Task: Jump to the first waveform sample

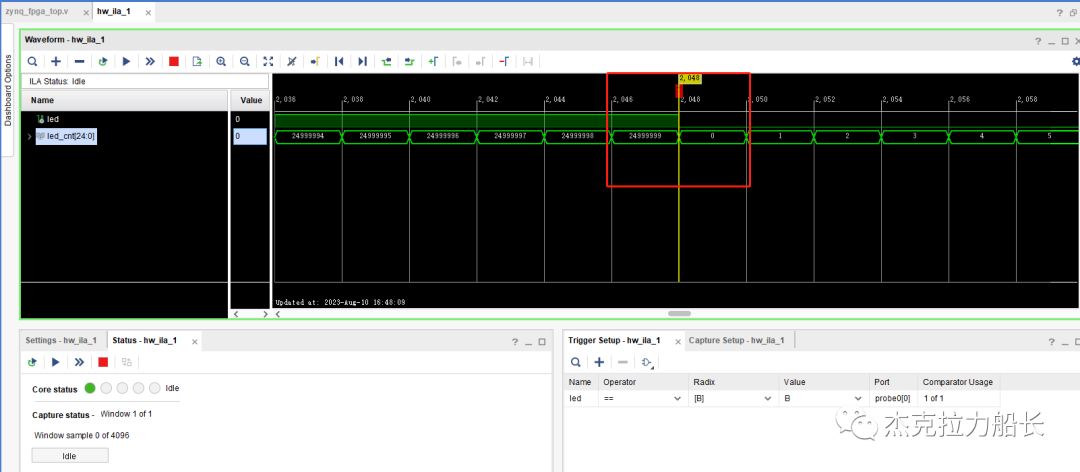Action: tap(339, 61)
